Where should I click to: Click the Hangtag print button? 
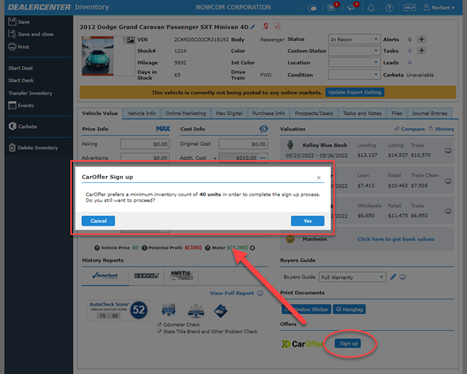click(349, 309)
